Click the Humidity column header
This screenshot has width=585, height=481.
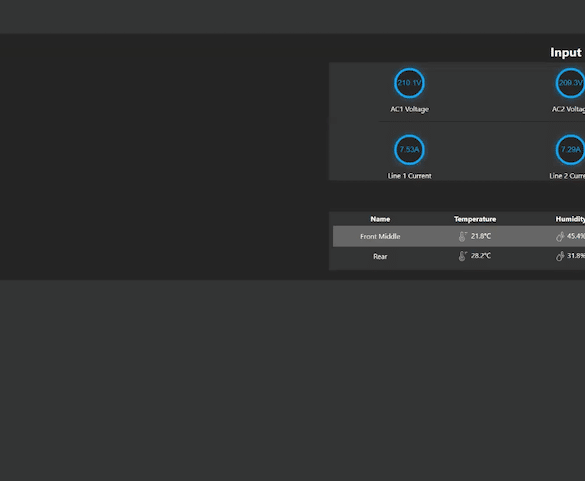click(570, 219)
